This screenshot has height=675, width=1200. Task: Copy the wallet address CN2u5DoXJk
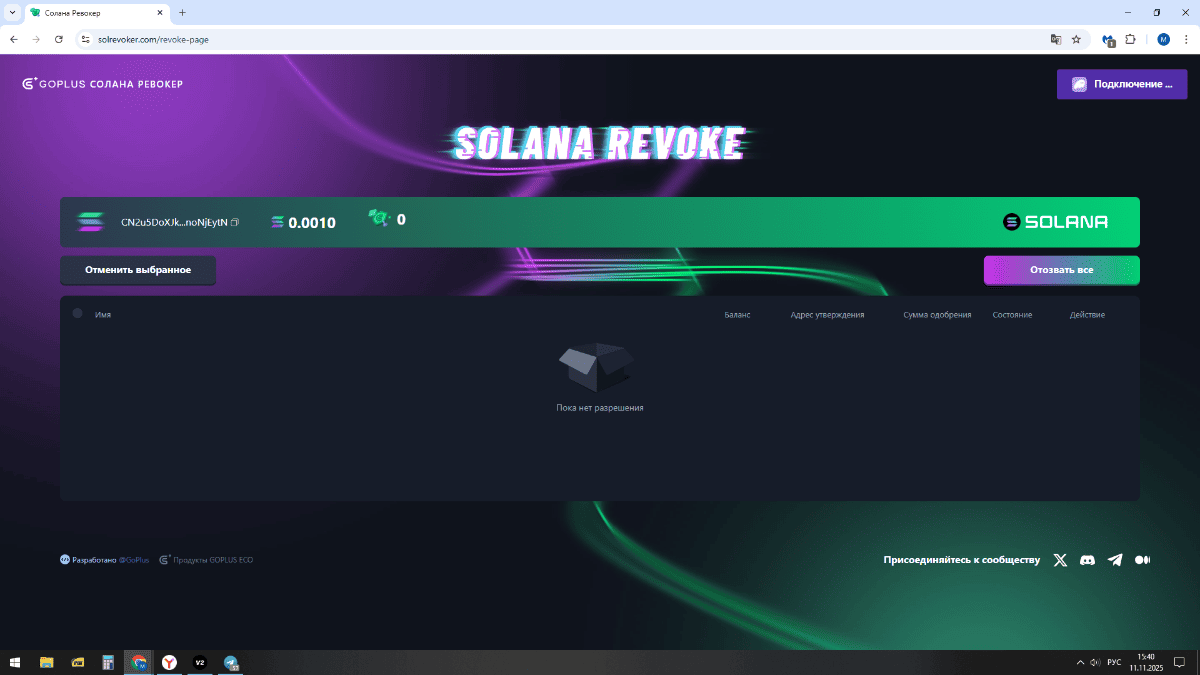pyautogui.click(x=235, y=222)
